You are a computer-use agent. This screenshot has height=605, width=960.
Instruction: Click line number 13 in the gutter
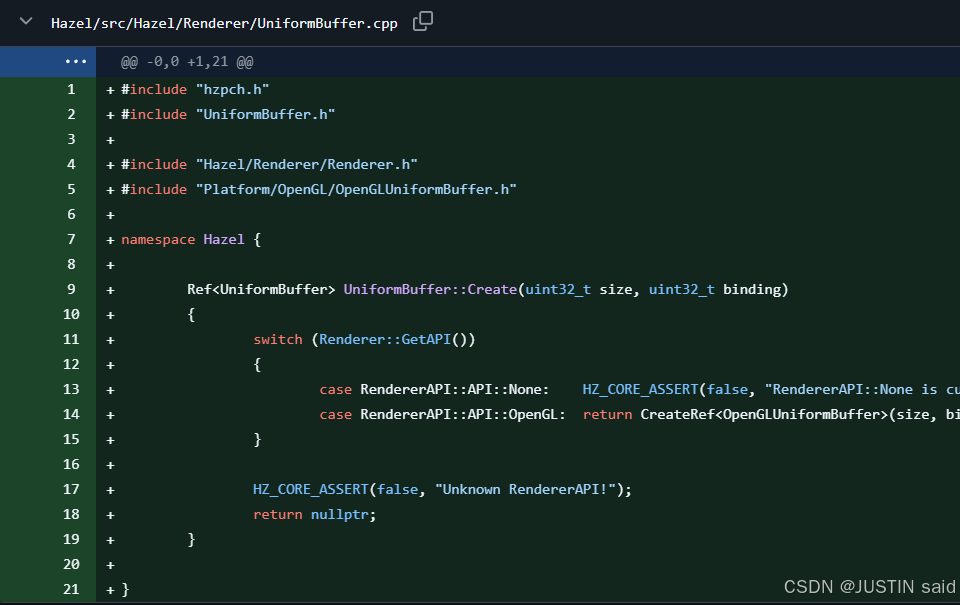coord(71,389)
